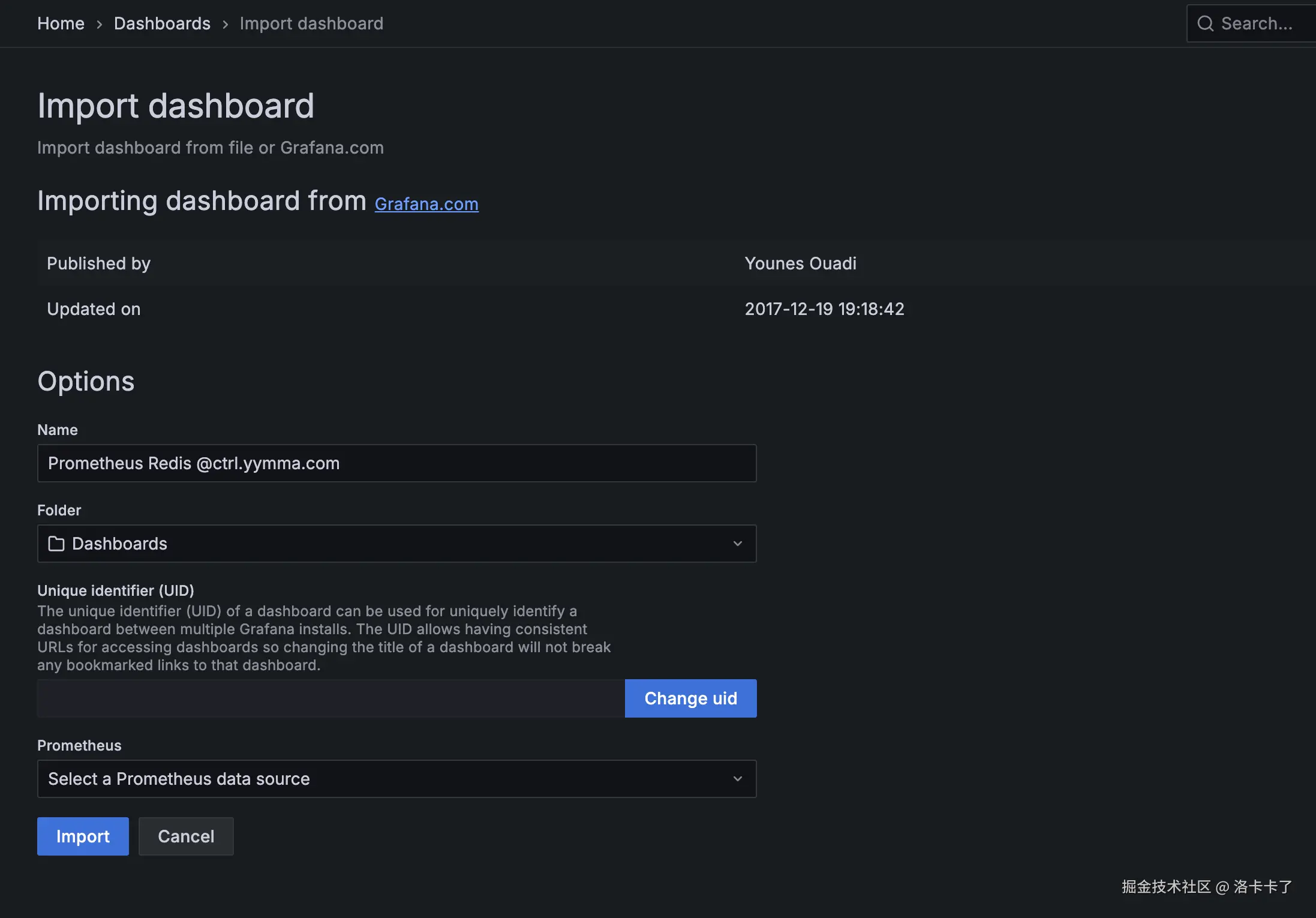Click the Updated on date value

tap(824, 309)
